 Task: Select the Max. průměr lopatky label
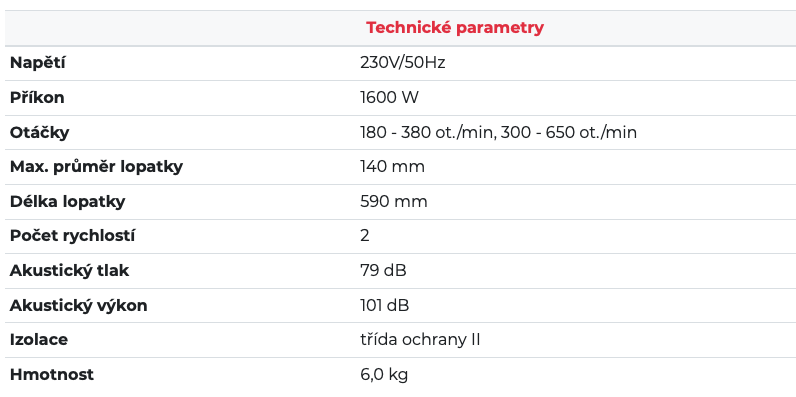(96, 167)
